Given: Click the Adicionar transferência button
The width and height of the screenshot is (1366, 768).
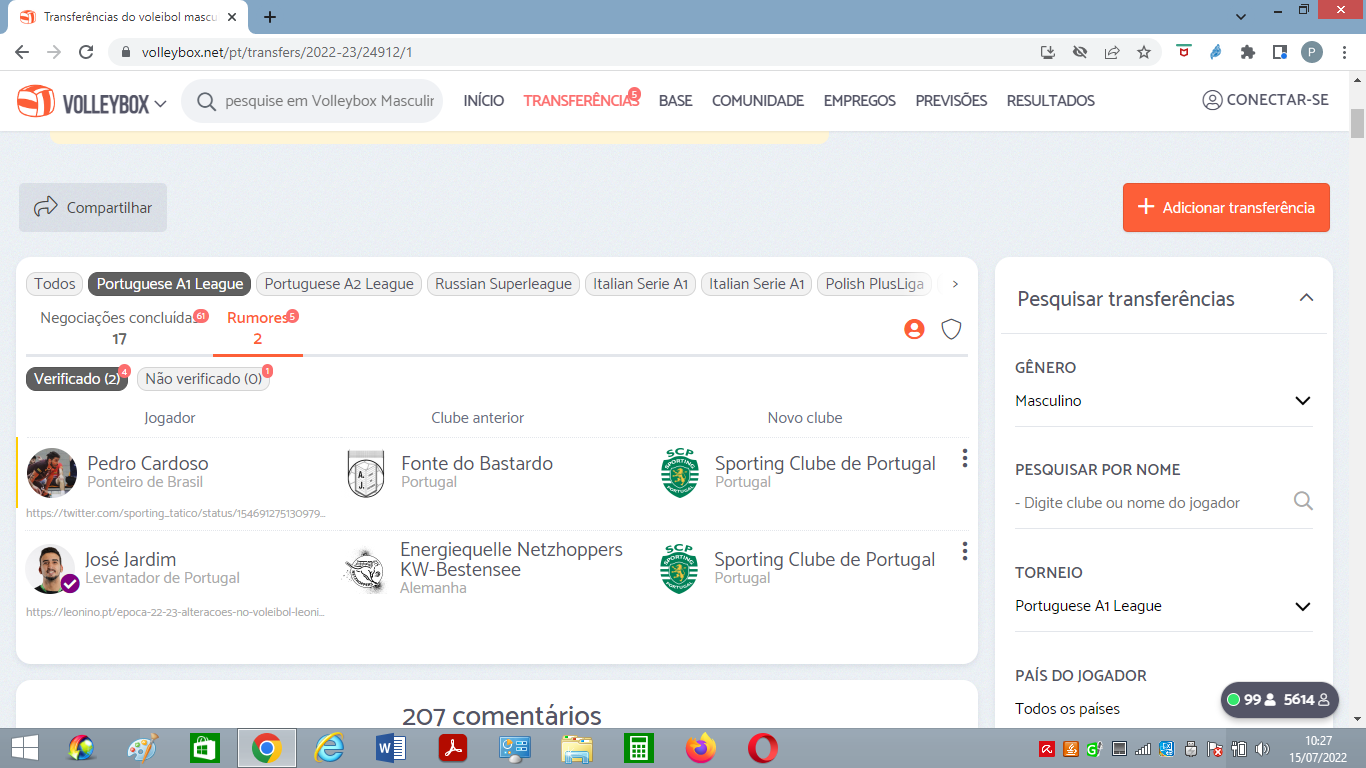Looking at the screenshot, I should pos(1226,208).
